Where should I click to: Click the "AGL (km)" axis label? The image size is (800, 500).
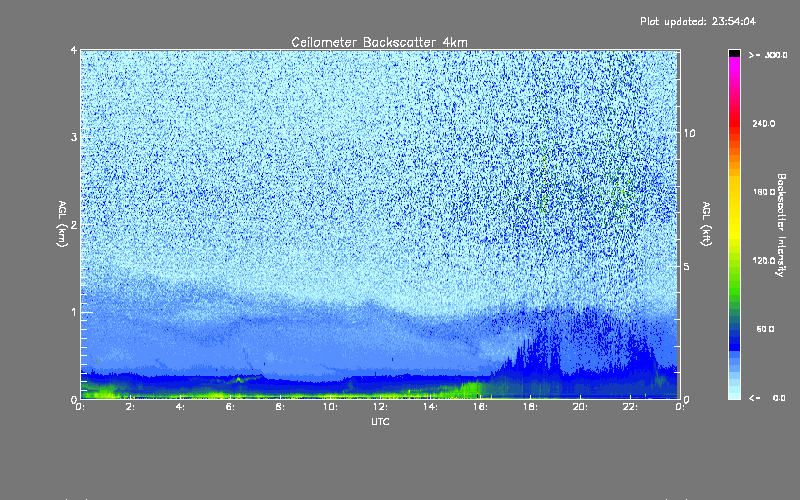pos(62,224)
